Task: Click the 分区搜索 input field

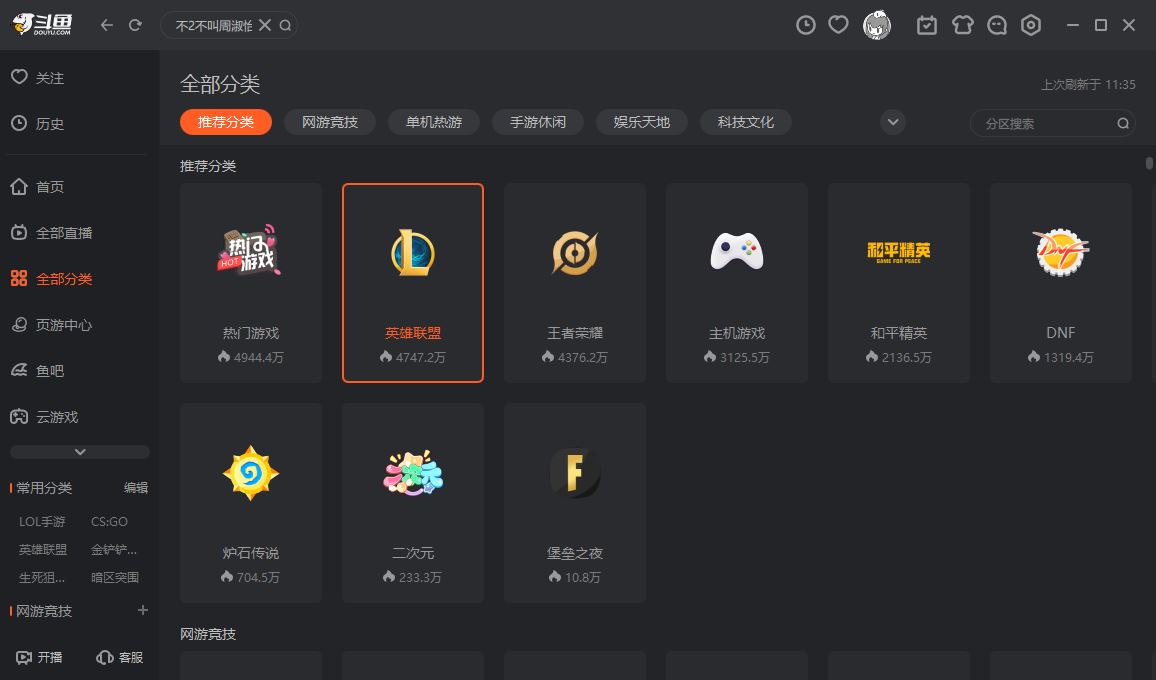Action: (1052, 123)
